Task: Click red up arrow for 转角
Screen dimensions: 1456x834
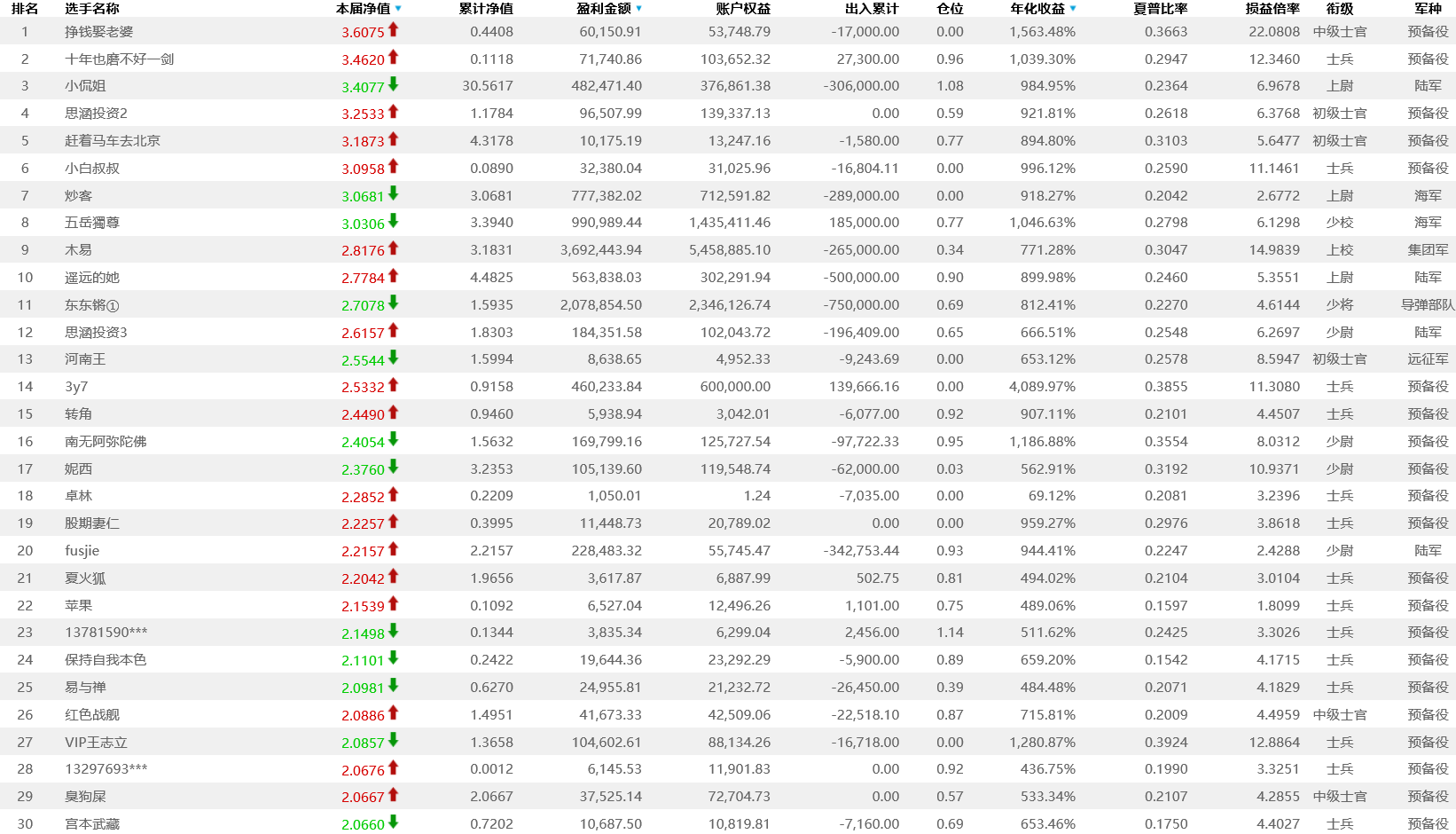Action: [393, 413]
